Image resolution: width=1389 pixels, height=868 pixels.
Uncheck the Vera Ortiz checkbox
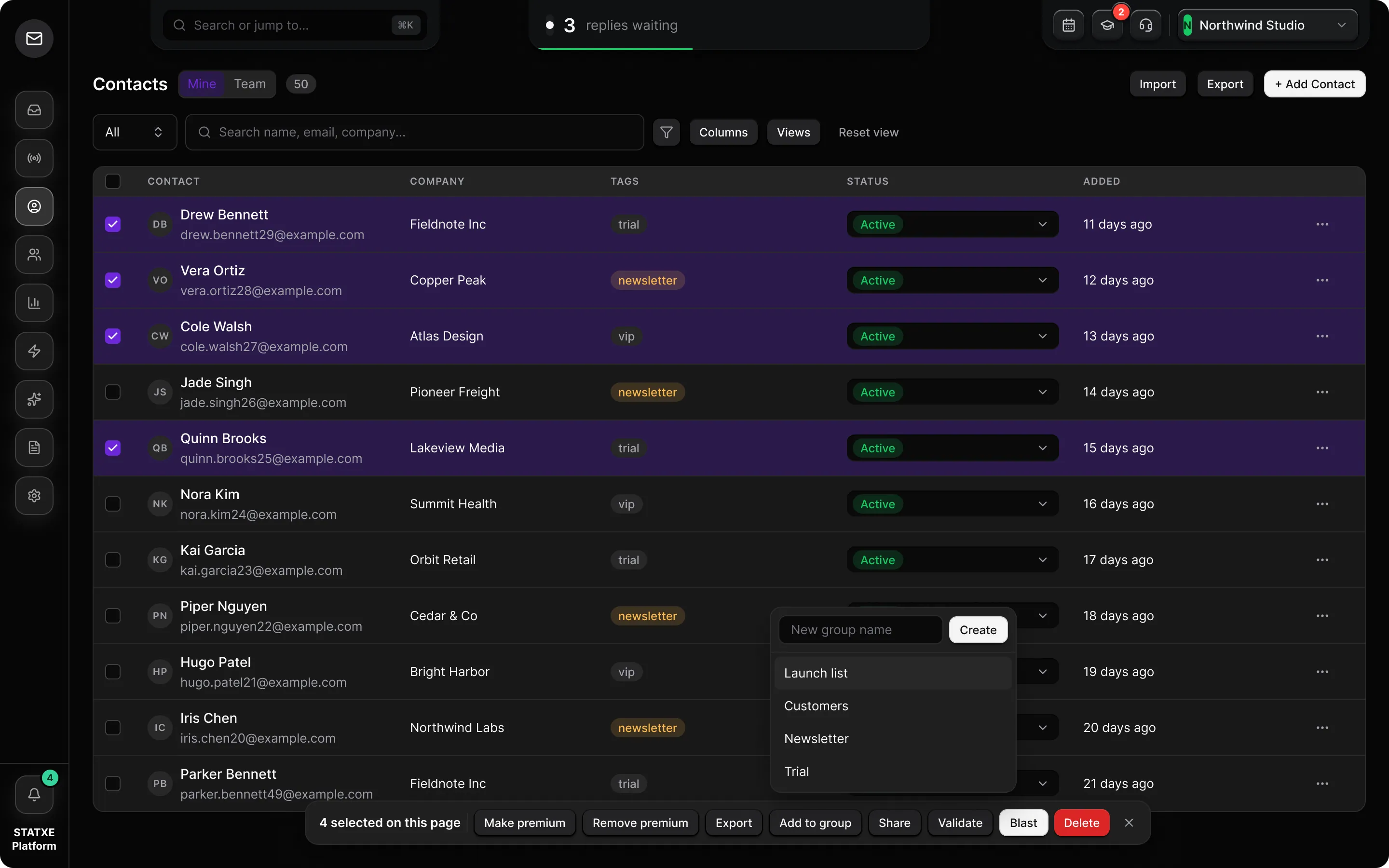click(113, 280)
